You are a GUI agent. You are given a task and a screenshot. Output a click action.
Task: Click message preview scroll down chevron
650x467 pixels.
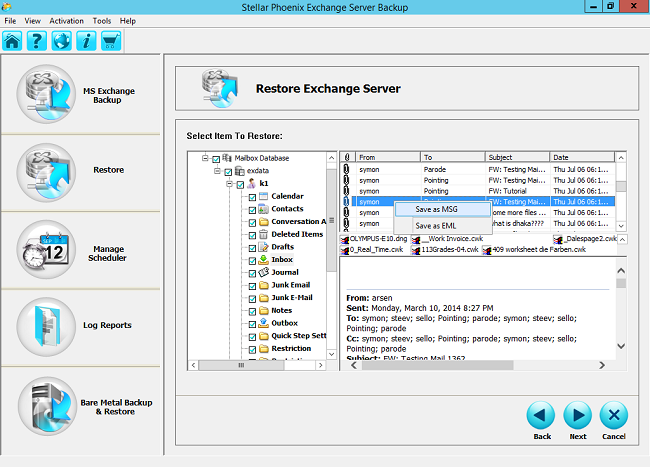[621, 346]
